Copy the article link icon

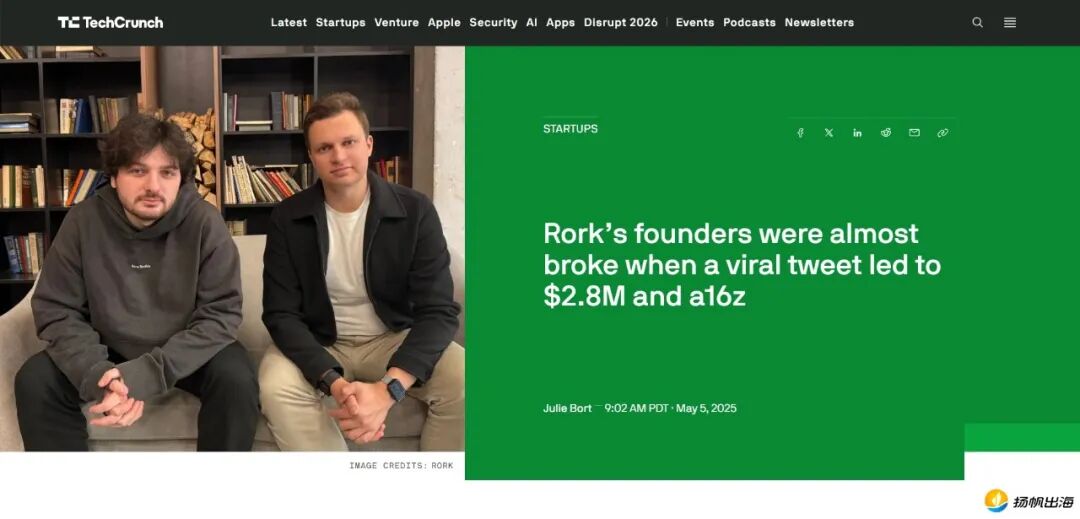click(x=942, y=133)
